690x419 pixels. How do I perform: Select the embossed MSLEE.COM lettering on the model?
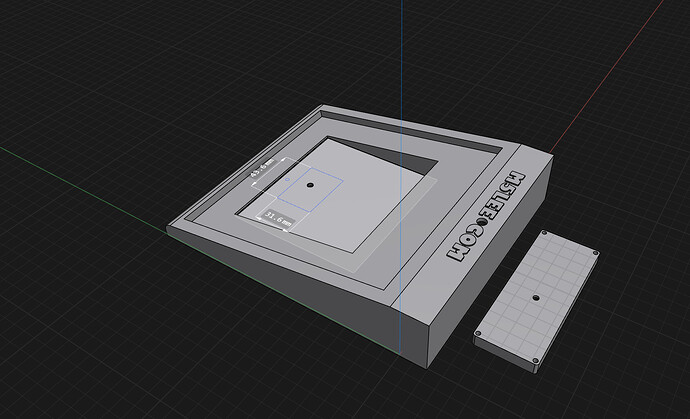[x=485, y=217]
